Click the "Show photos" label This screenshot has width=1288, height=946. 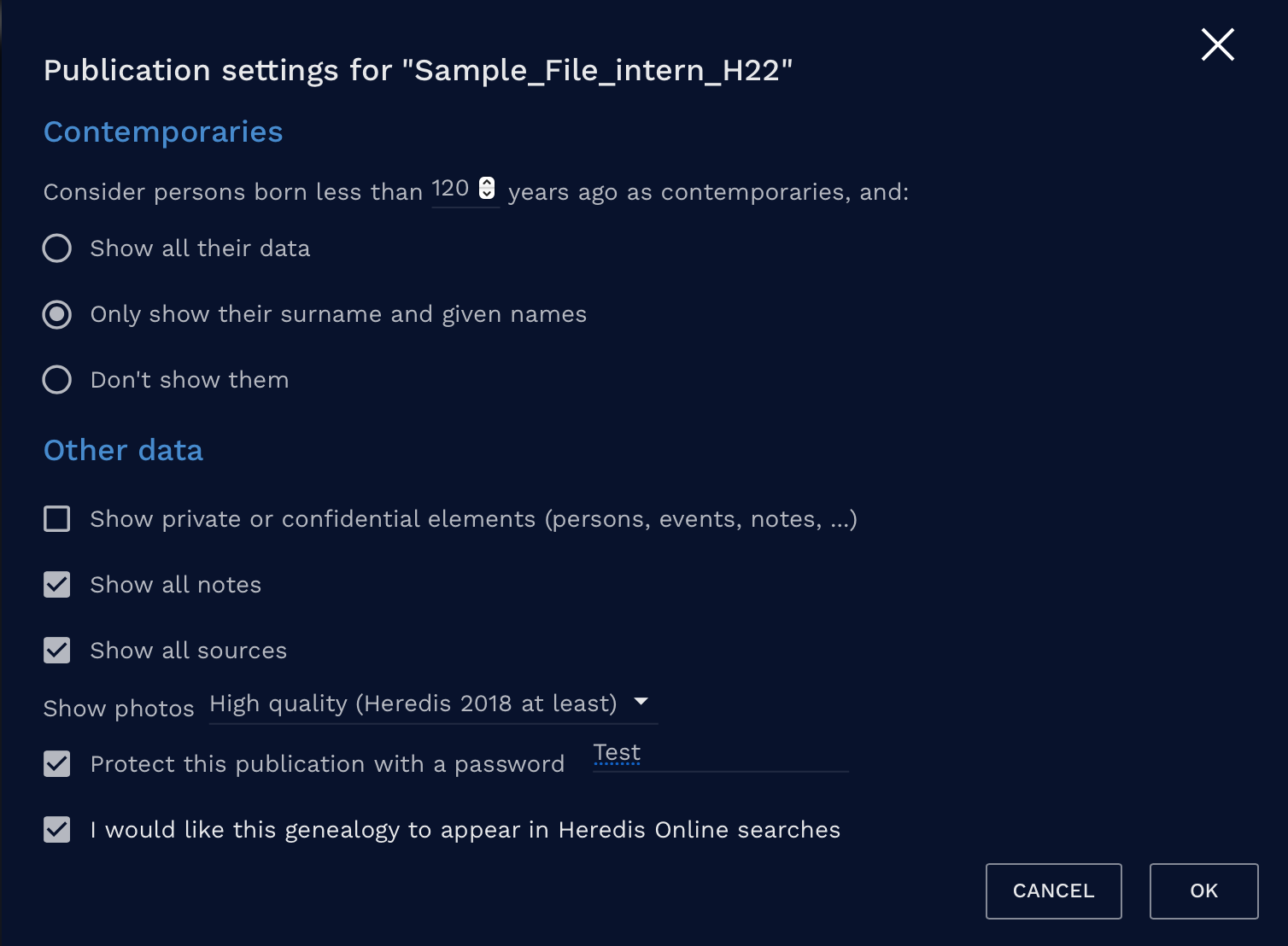click(x=118, y=708)
